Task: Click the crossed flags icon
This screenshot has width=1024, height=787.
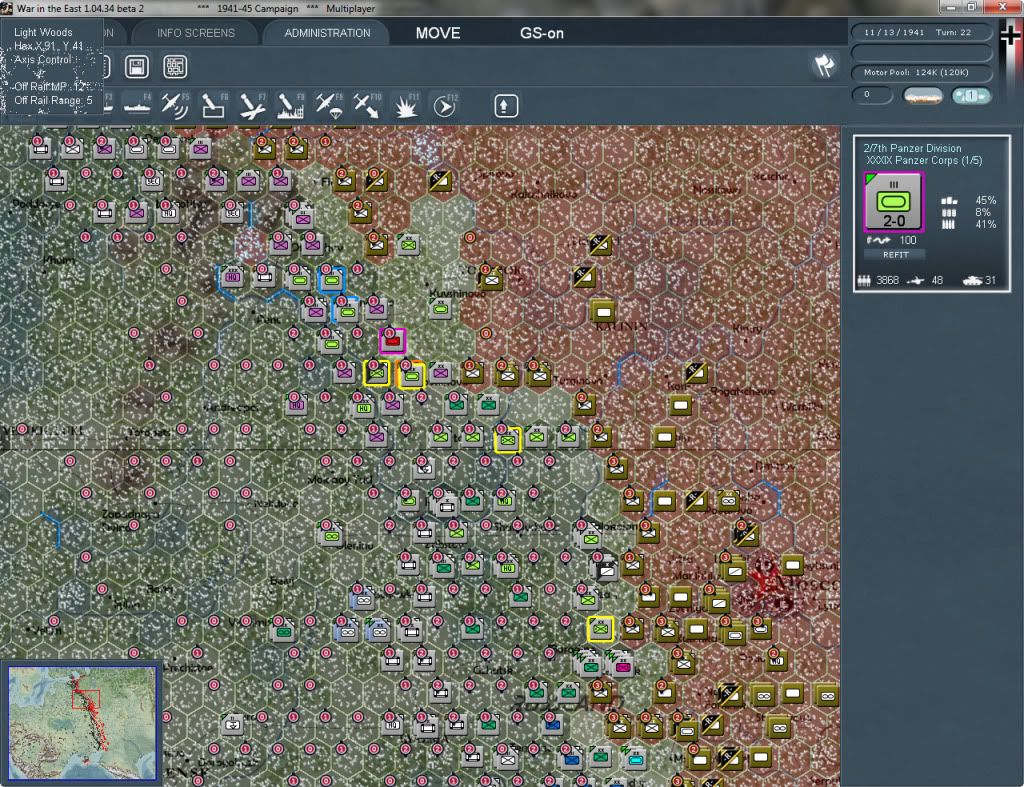Action: (824, 65)
